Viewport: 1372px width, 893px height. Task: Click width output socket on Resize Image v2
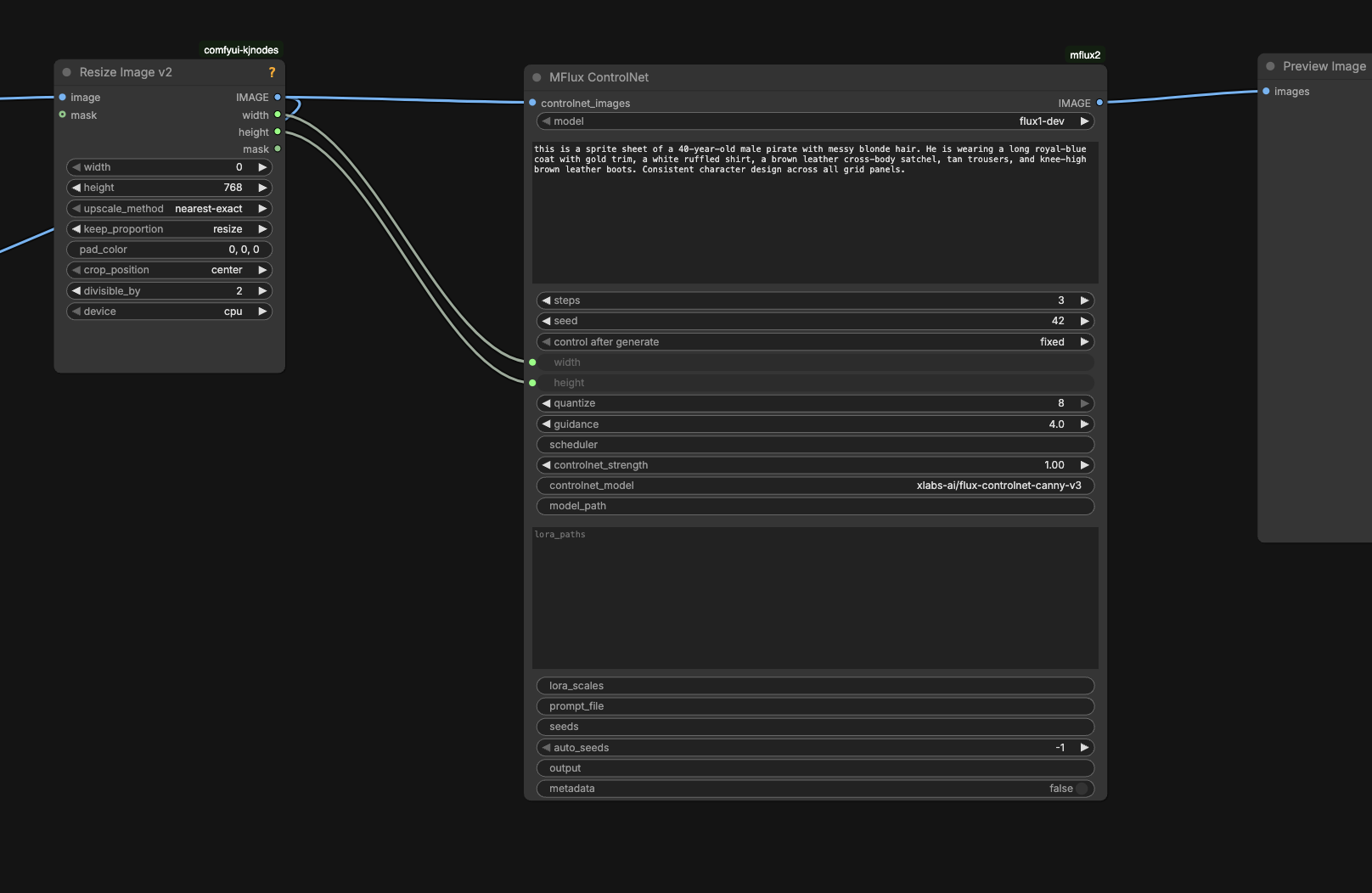pyautogui.click(x=278, y=115)
